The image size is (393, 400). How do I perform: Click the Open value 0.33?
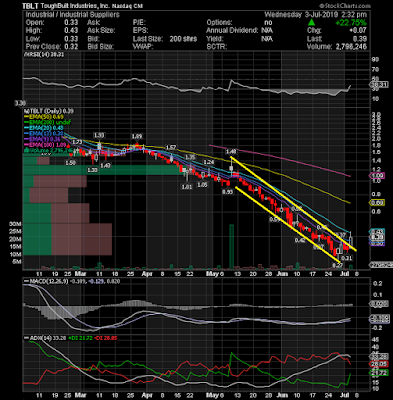pos(71,23)
